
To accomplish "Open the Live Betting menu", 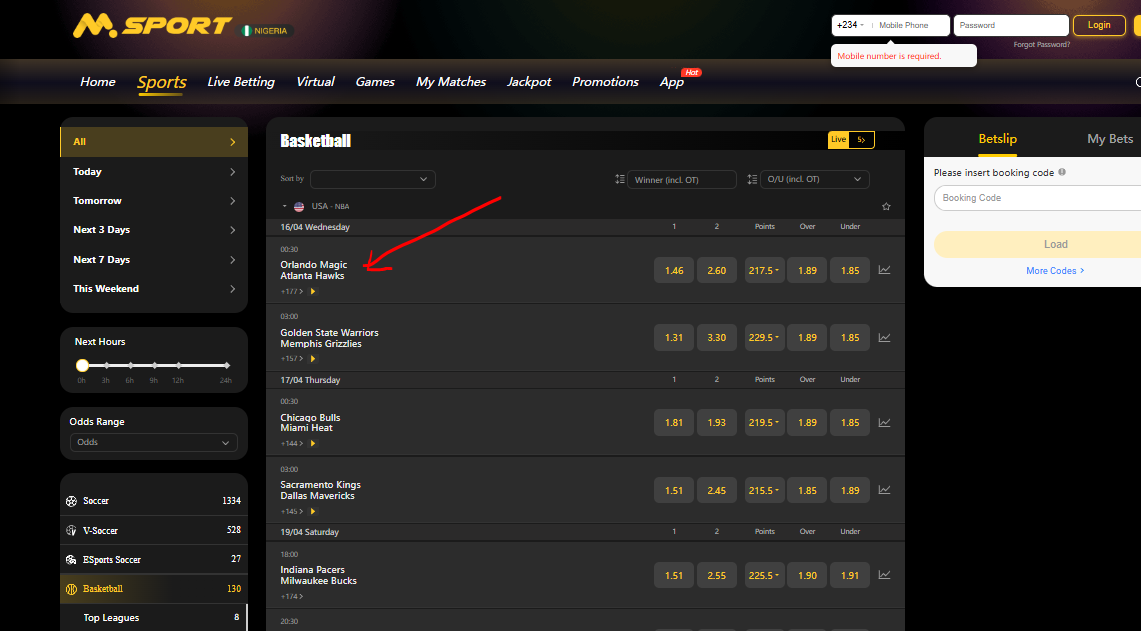I will pyautogui.click(x=241, y=82).
